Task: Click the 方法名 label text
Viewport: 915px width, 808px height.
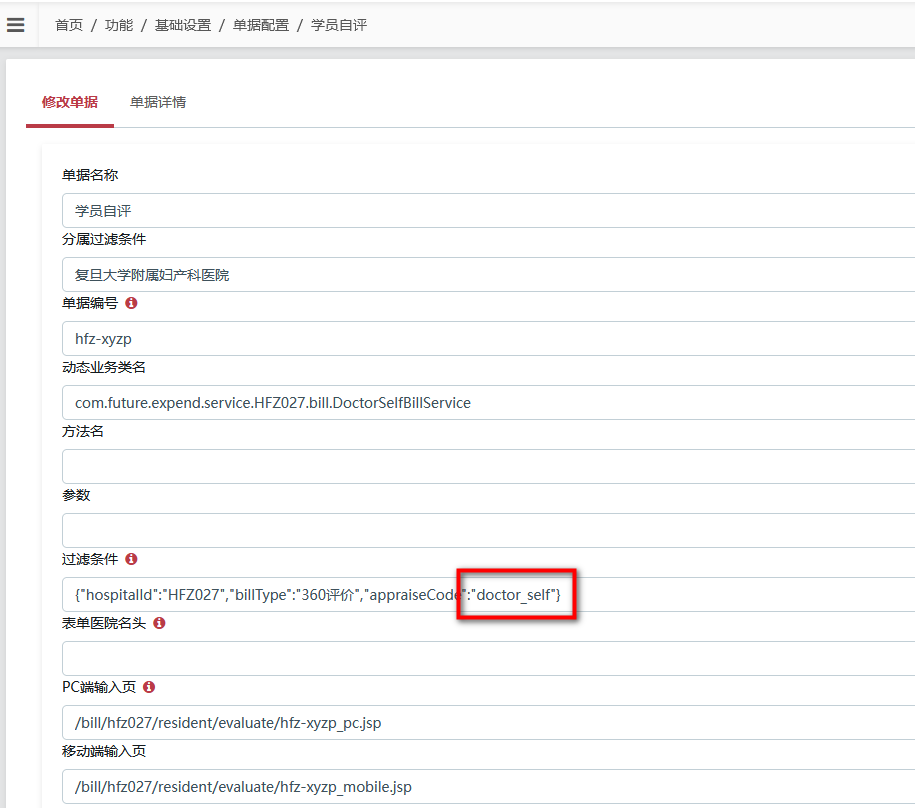Action: tap(83, 431)
